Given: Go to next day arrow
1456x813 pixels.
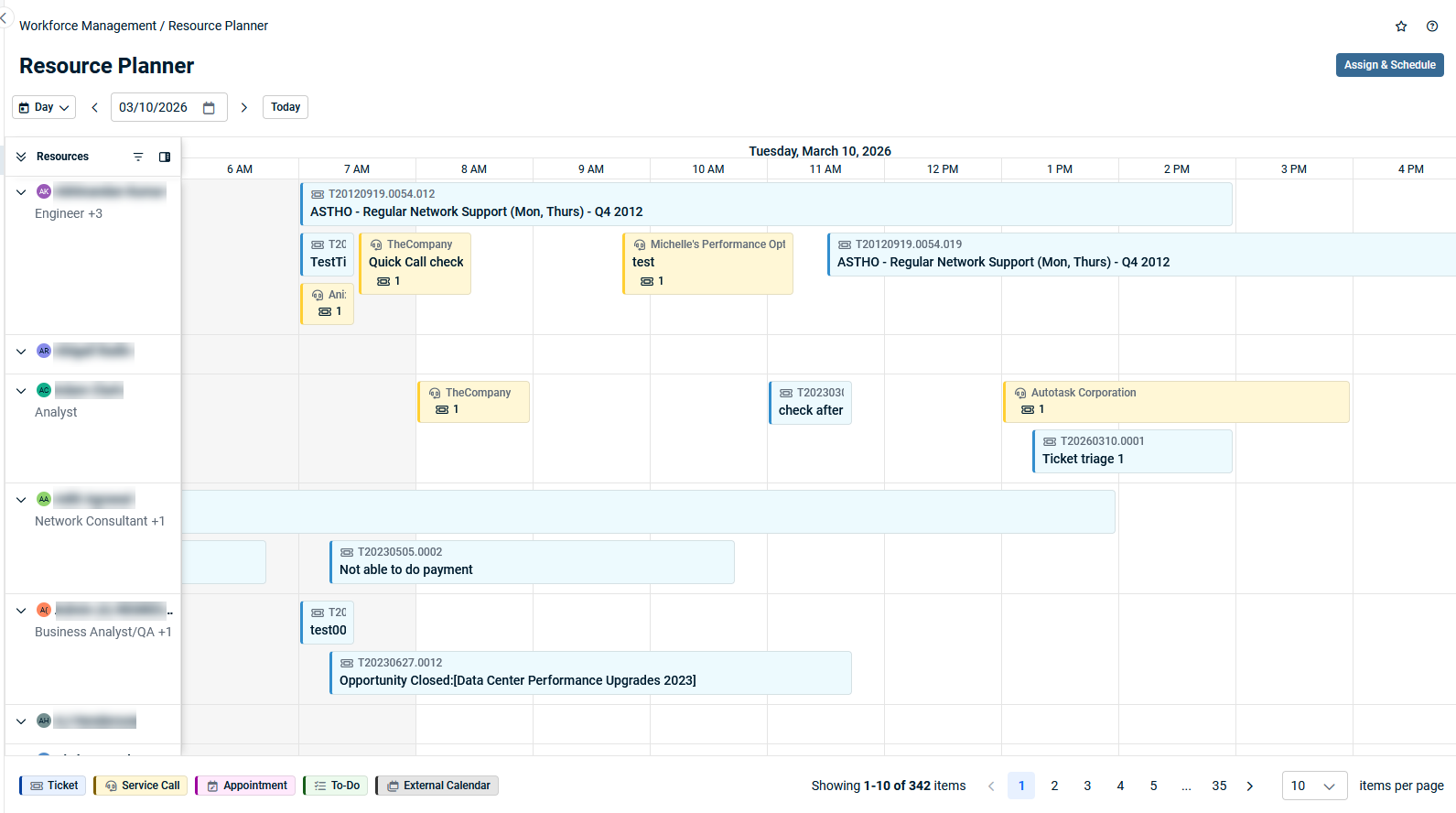Looking at the screenshot, I should pos(244,108).
